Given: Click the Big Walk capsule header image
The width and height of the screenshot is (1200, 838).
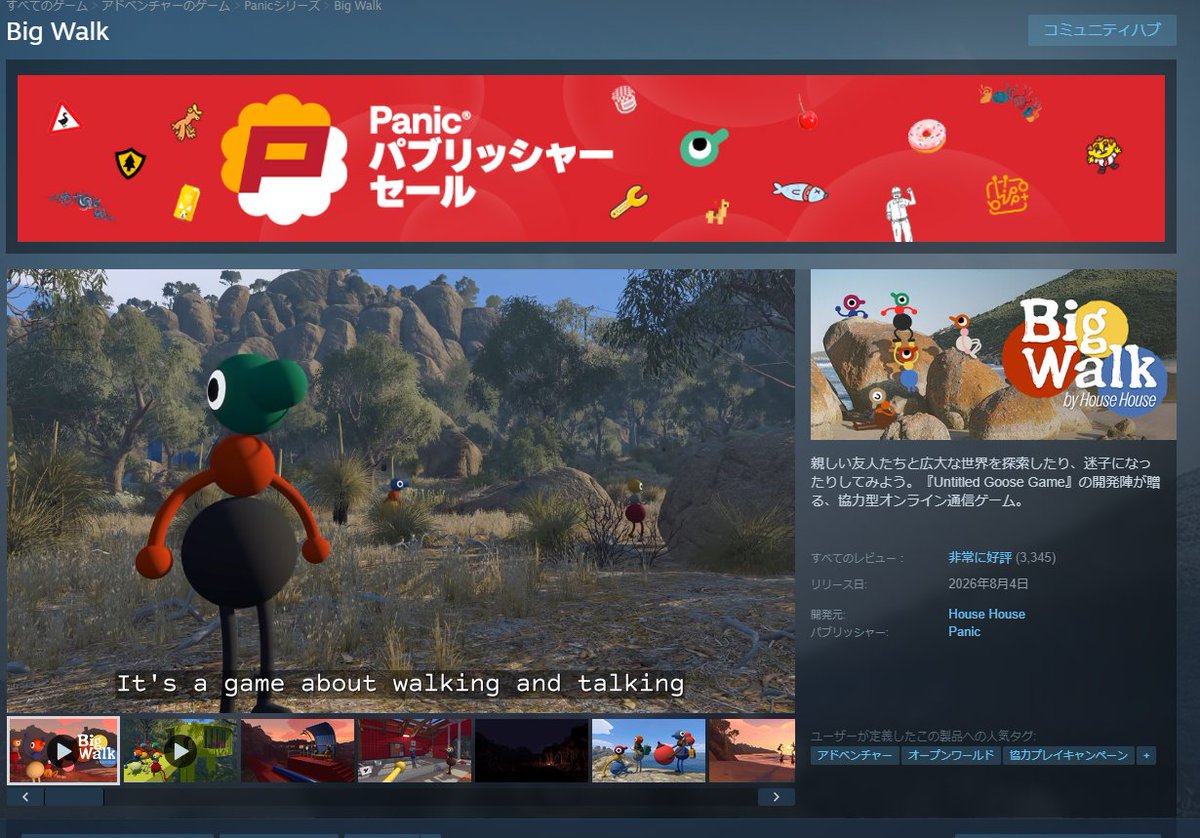Looking at the screenshot, I should (993, 354).
